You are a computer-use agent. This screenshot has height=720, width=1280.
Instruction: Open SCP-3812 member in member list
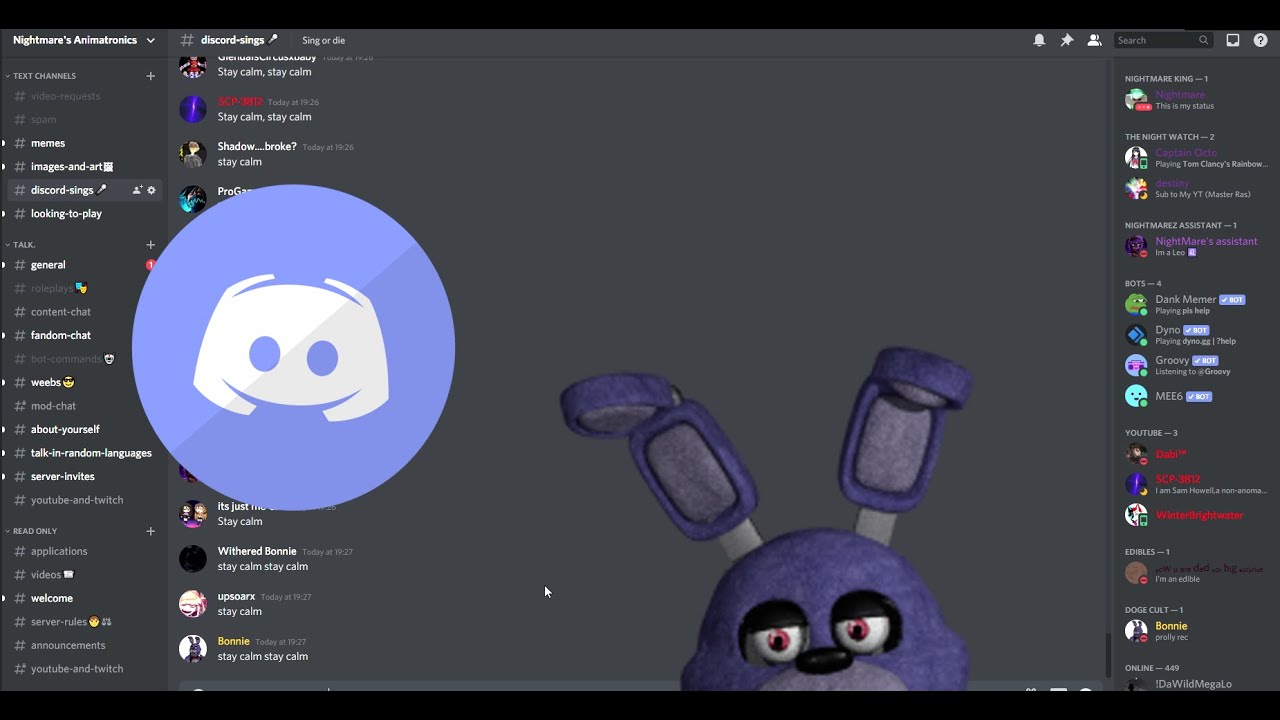(1196, 484)
